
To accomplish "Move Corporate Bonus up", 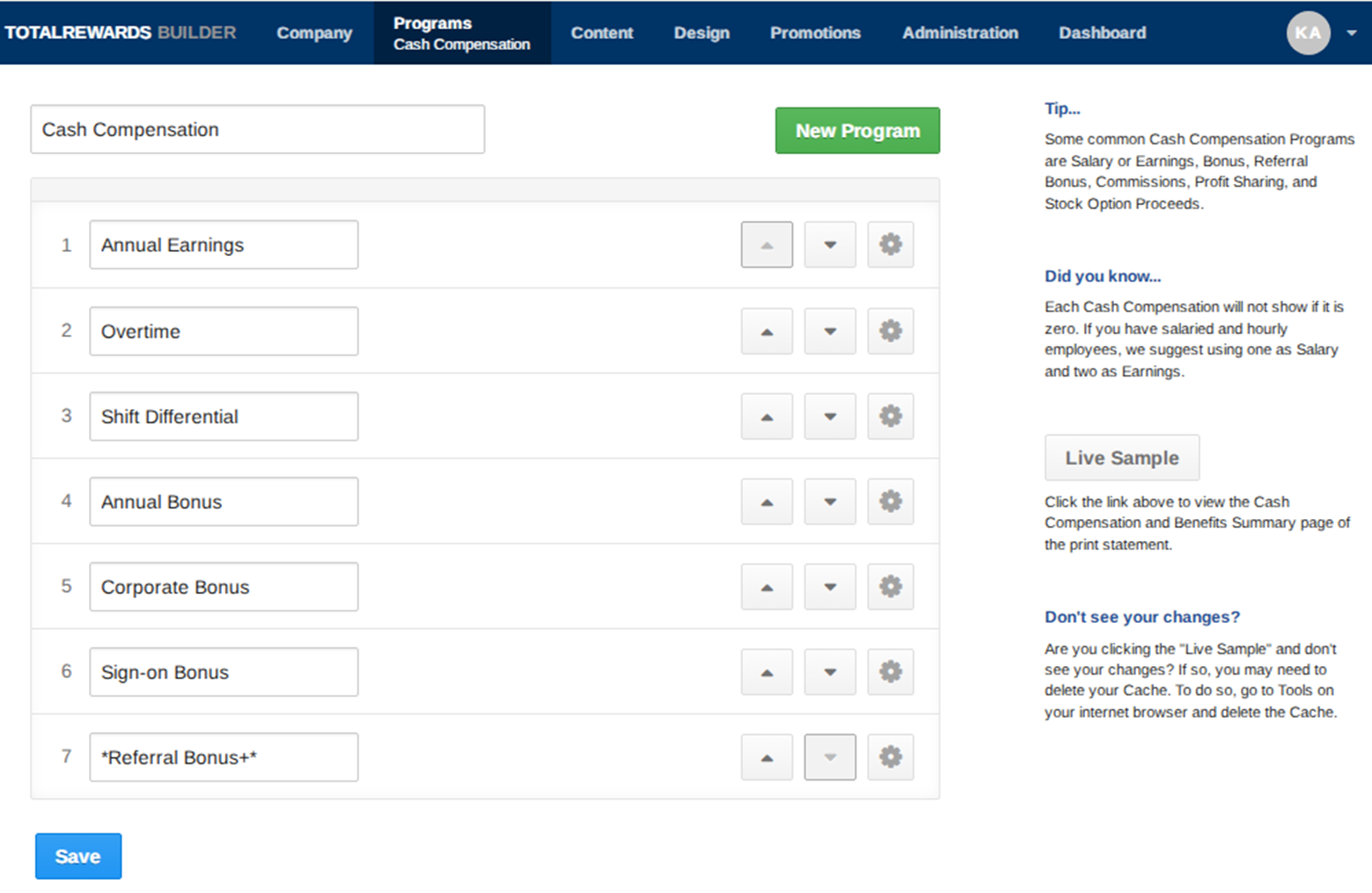I will coord(767,587).
